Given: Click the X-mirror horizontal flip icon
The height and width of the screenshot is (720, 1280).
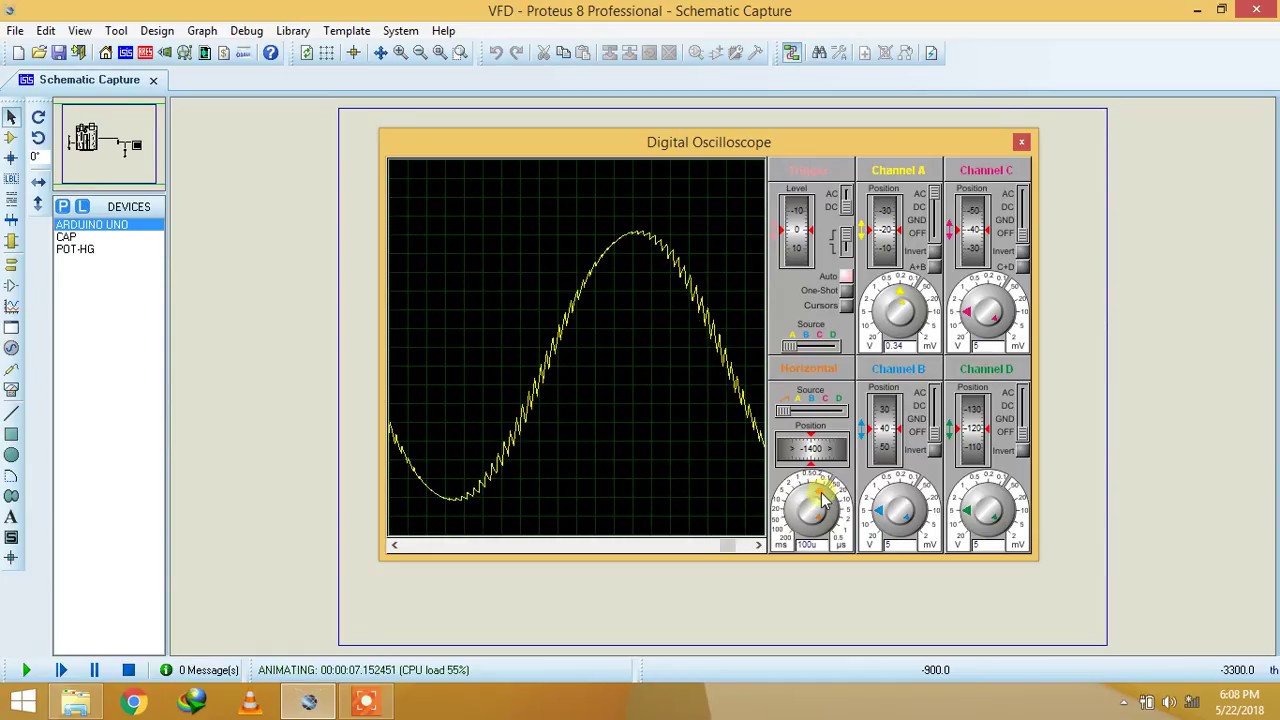Looking at the screenshot, I should click(38, 182).
